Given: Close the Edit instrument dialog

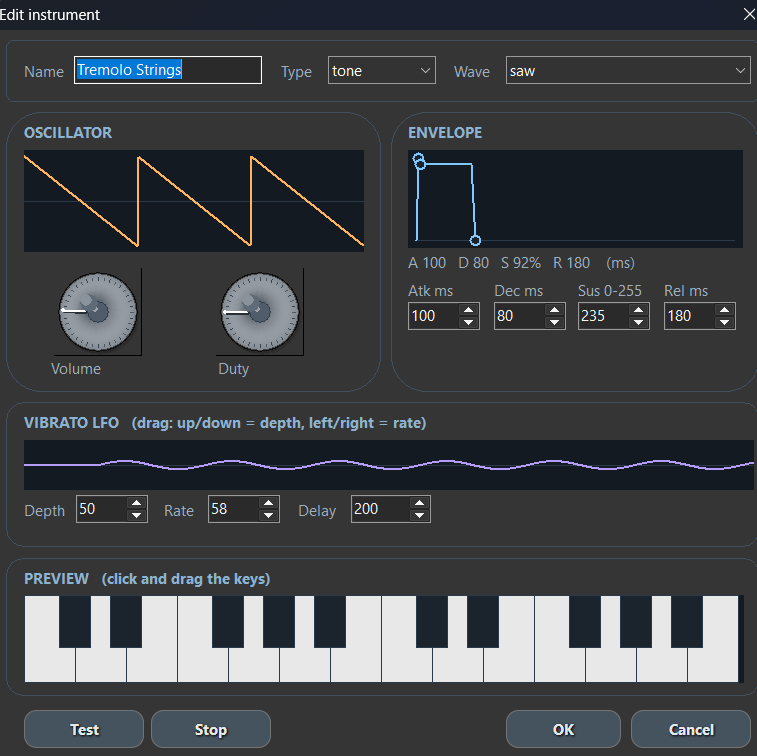Looking at the screenshot, I should coord(749,14).
